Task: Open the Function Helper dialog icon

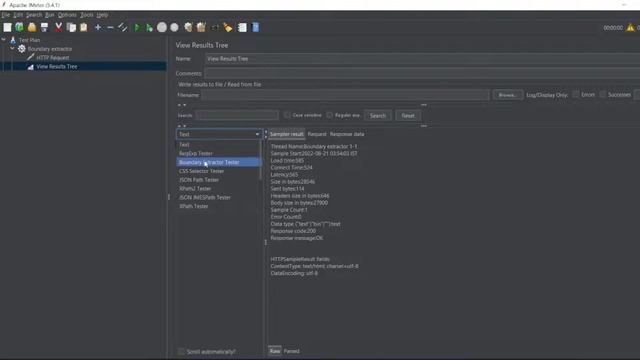Action: 242,27
